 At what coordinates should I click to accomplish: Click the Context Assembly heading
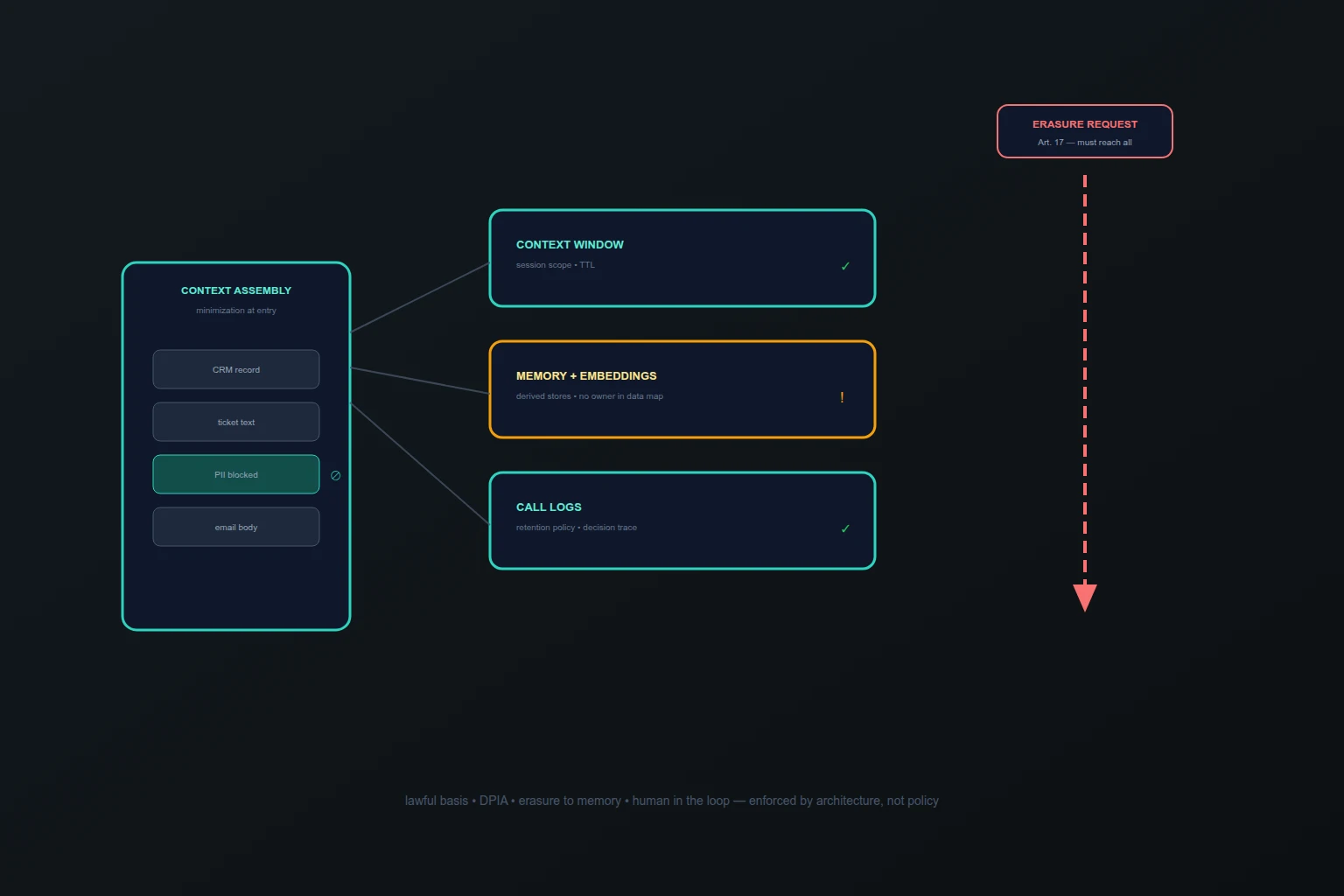click(x=236, y=290)
